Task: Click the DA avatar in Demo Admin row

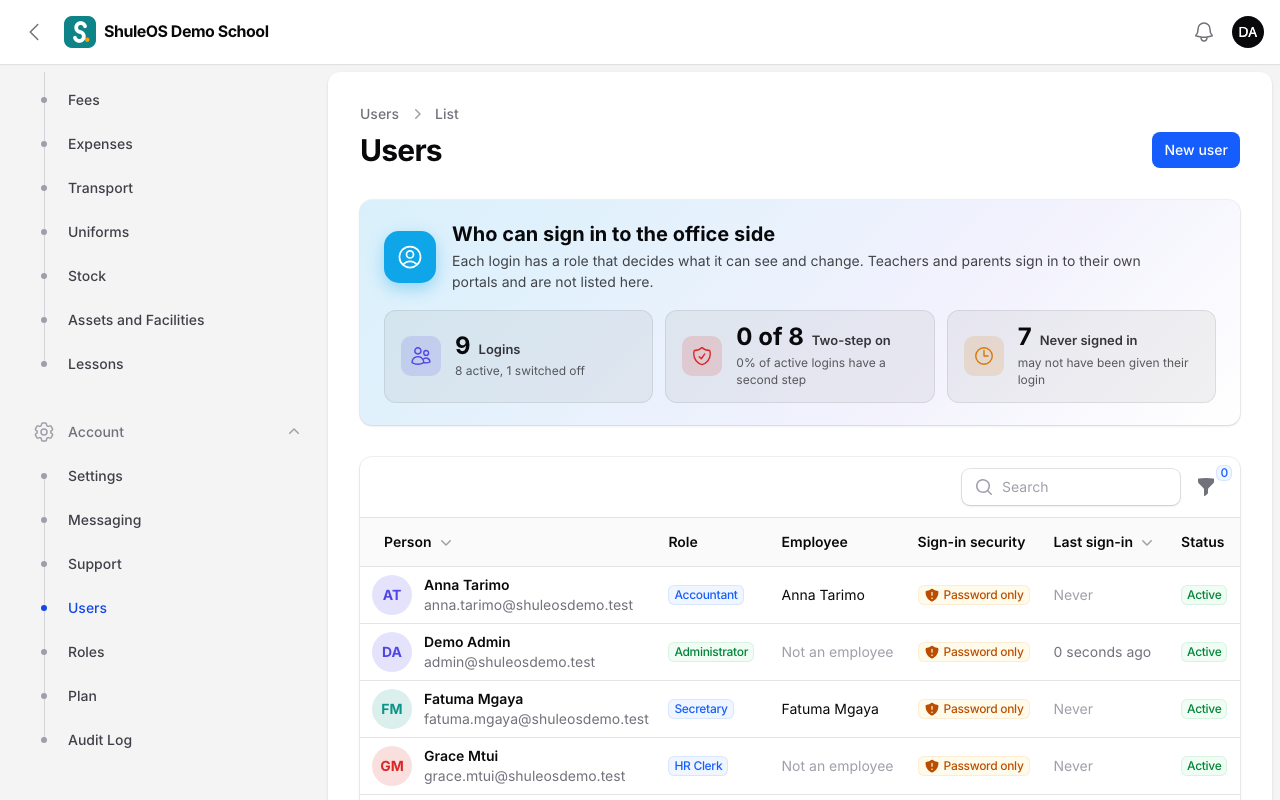Action: click(392, 652)
